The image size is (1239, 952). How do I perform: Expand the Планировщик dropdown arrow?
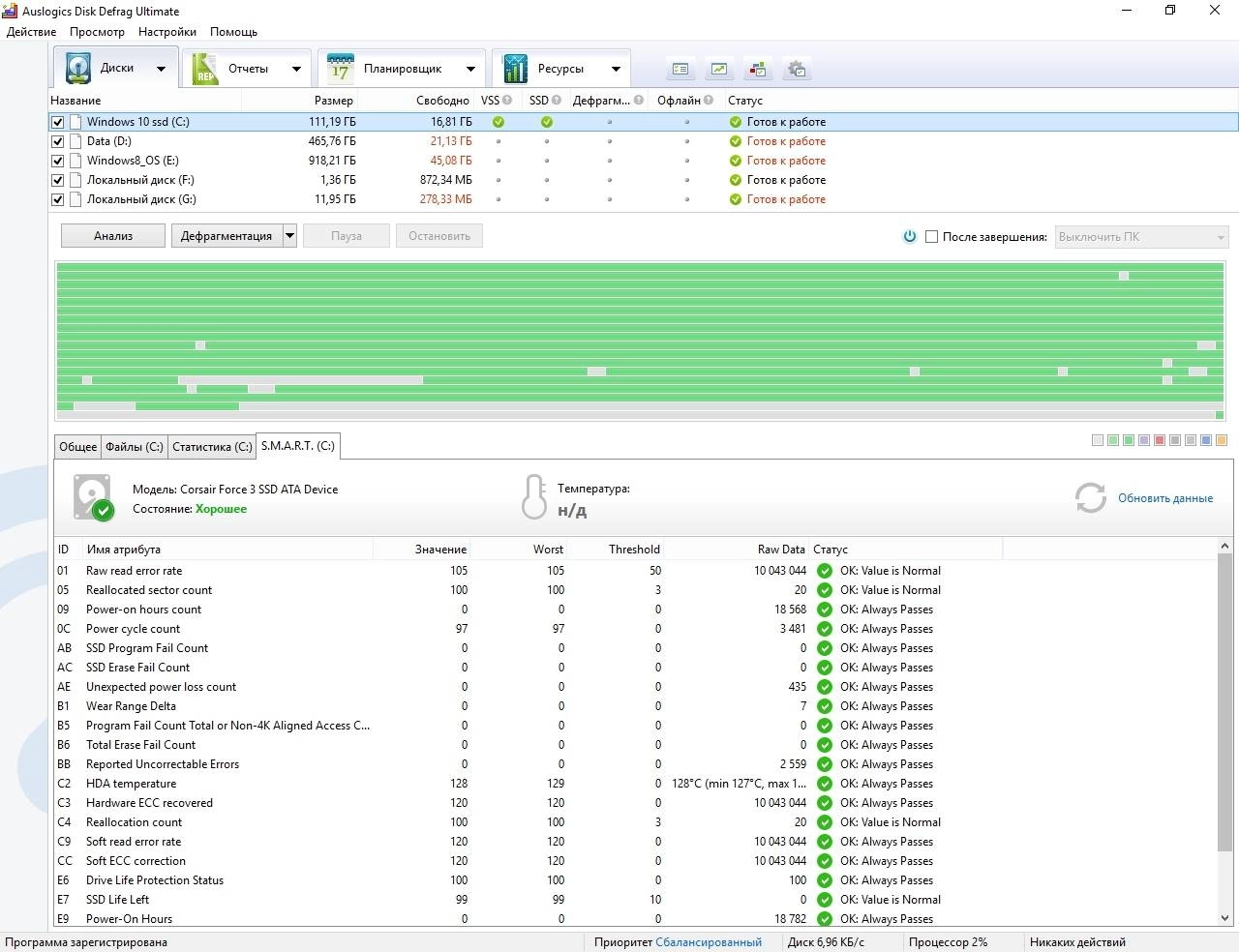tap(470, 69)
